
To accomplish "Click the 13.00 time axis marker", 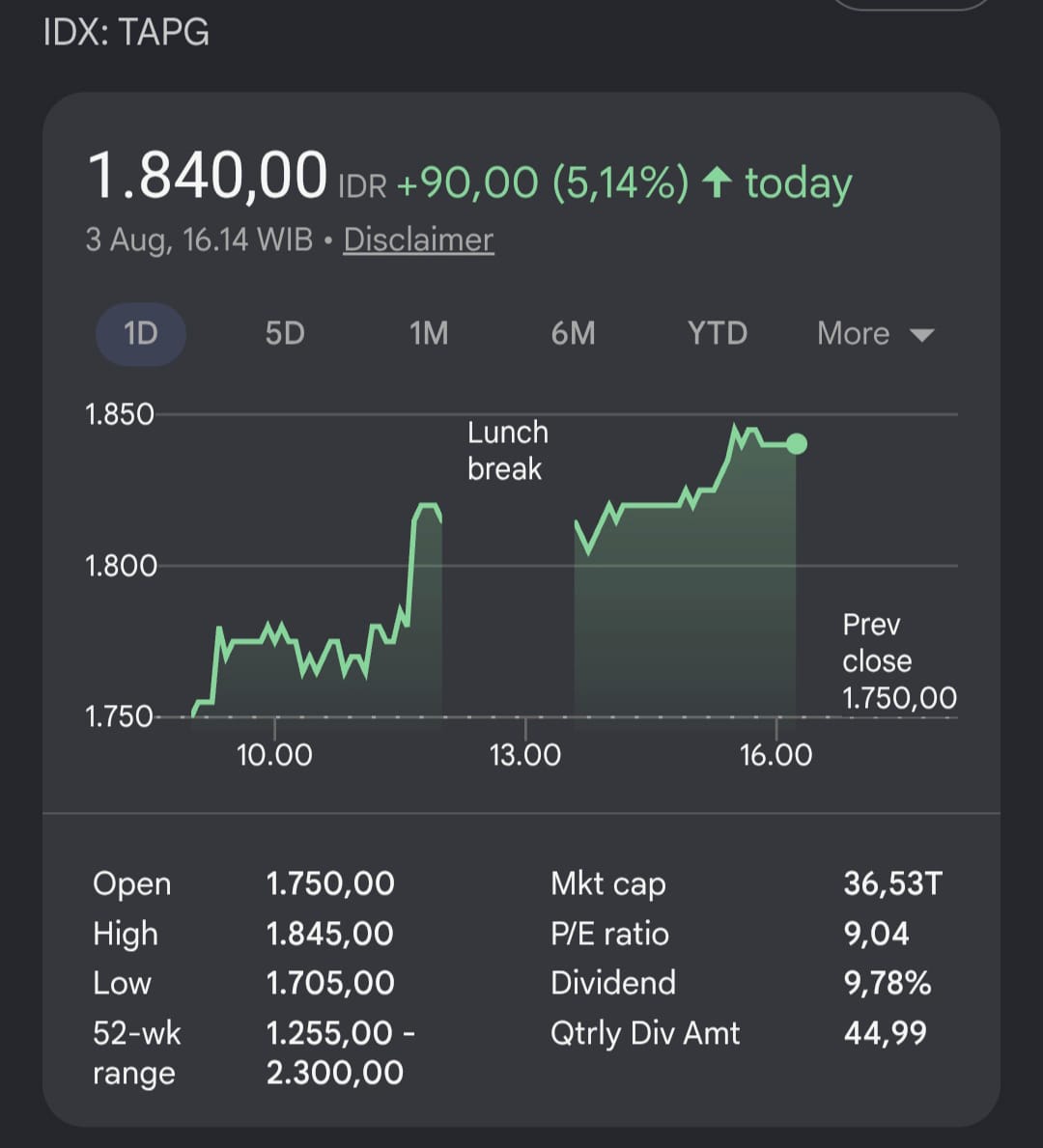I will [x=525, y=755].
